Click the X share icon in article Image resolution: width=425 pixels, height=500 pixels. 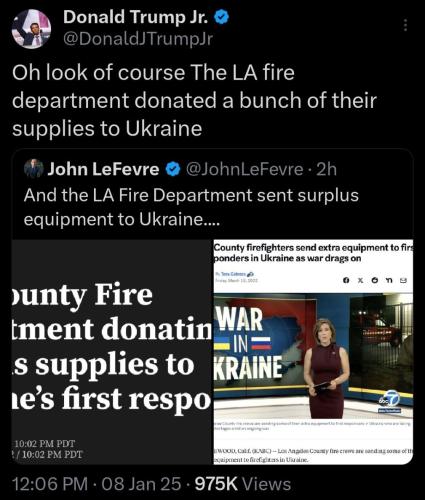pyautogui.click(x=360, y=280)
